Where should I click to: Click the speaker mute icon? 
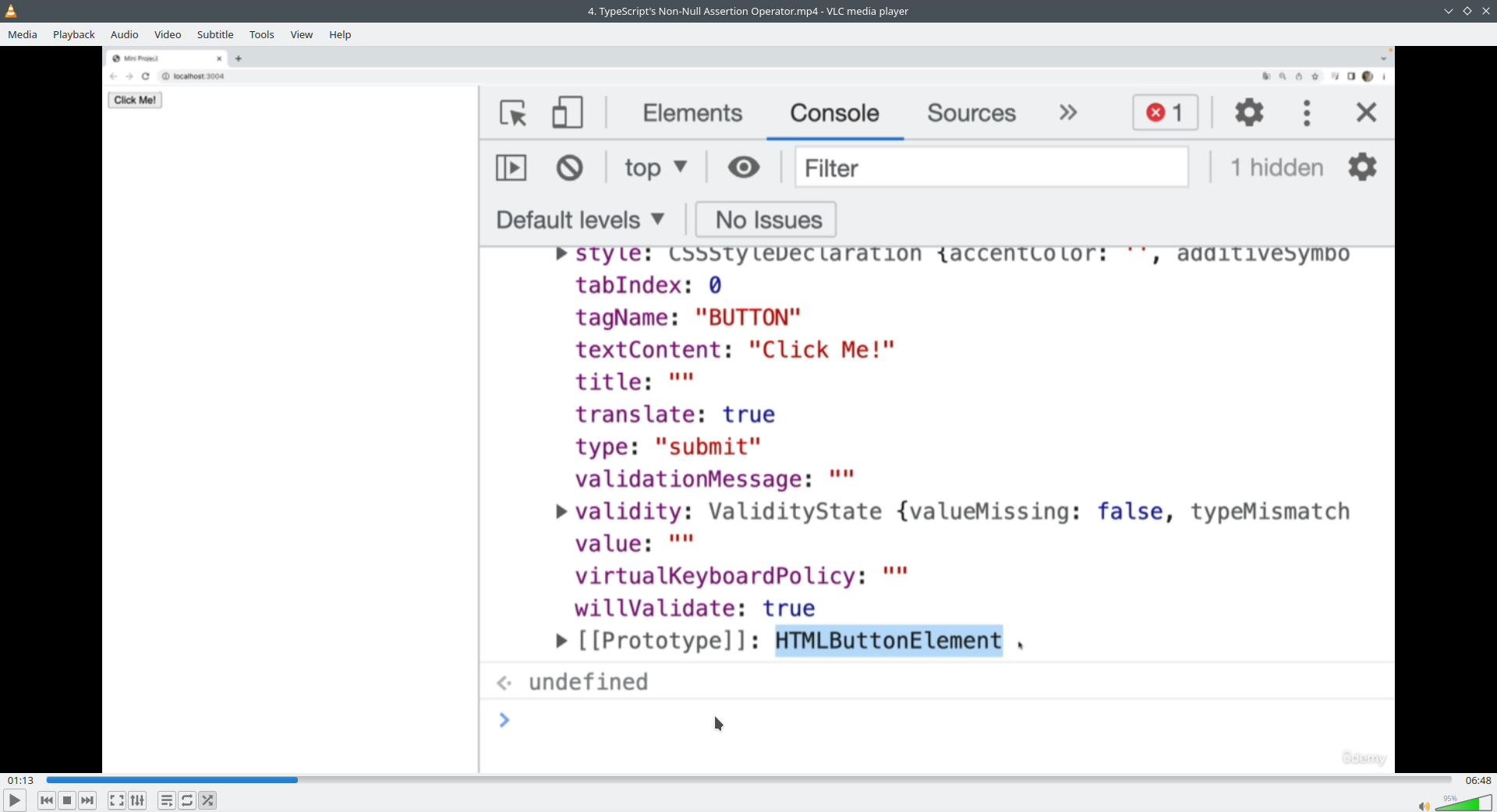pos(1423,806)
